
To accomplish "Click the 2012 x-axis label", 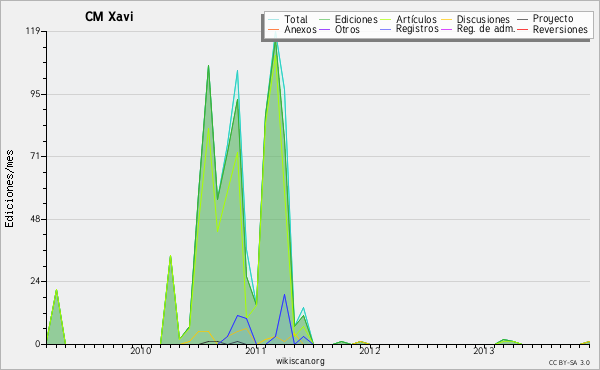I will (x=370, y=351).
